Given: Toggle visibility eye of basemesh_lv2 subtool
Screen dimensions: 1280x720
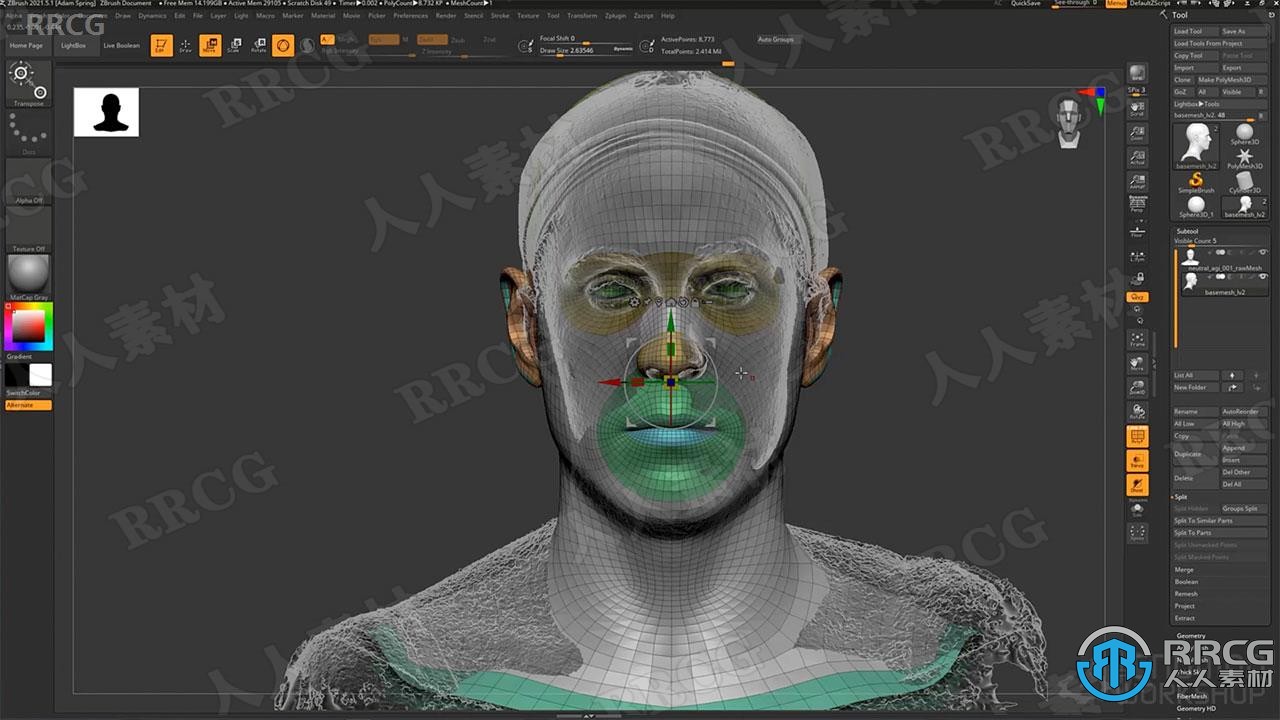Looking at the screenshot, I should [1263, 277].
